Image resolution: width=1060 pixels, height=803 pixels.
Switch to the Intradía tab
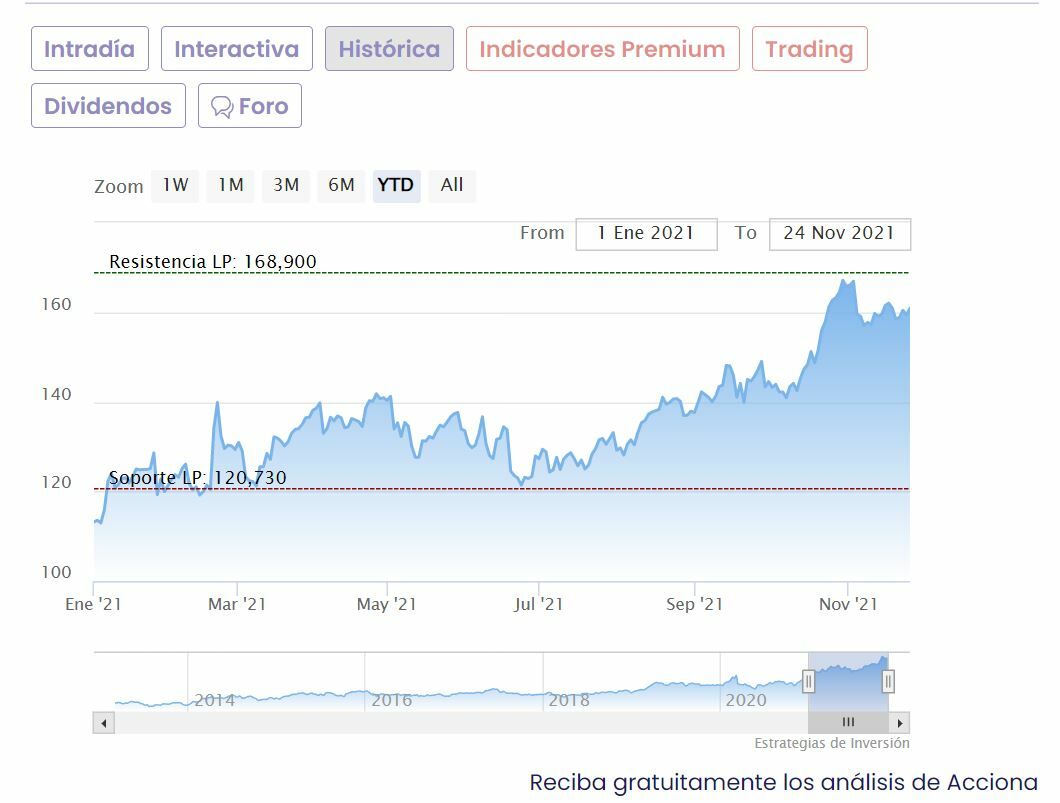pos(90,49)
